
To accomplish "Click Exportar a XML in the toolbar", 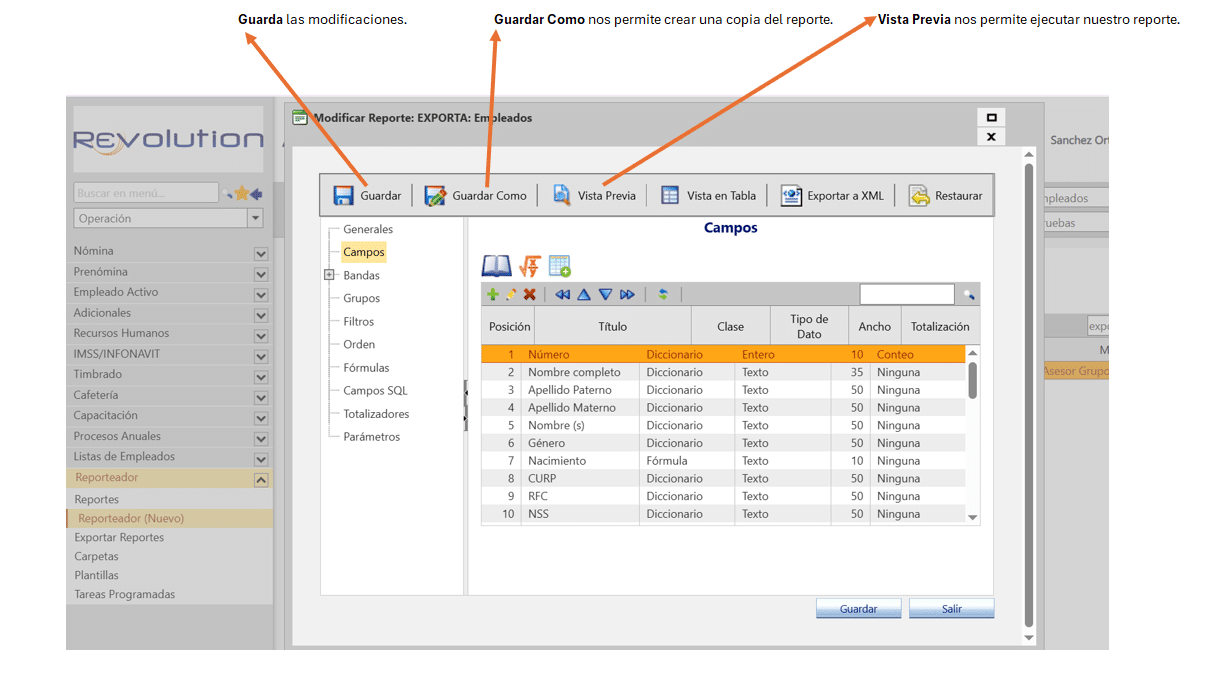I will tap(832, 196).
